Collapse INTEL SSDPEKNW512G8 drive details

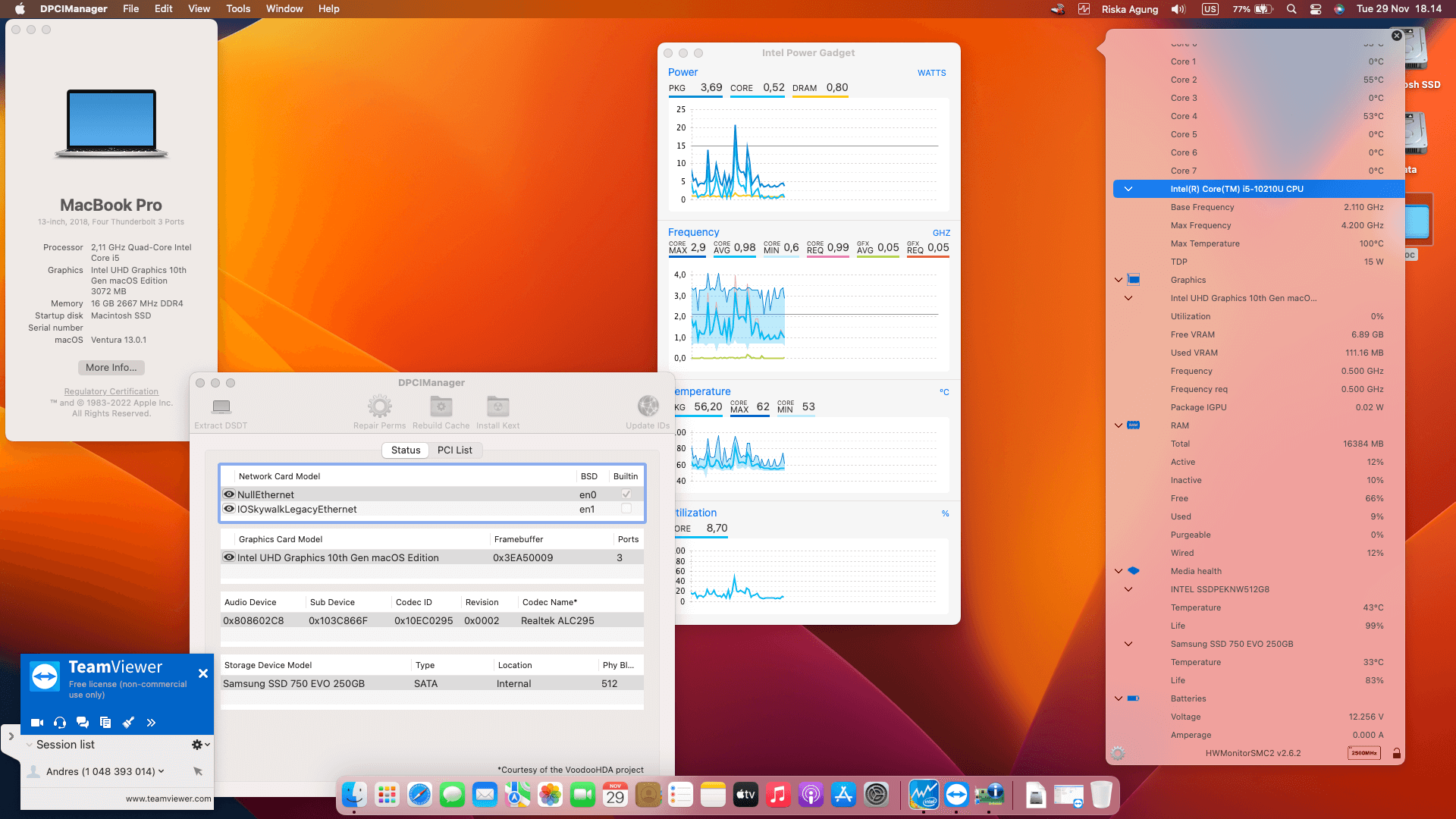click(x=1128, y=589)
